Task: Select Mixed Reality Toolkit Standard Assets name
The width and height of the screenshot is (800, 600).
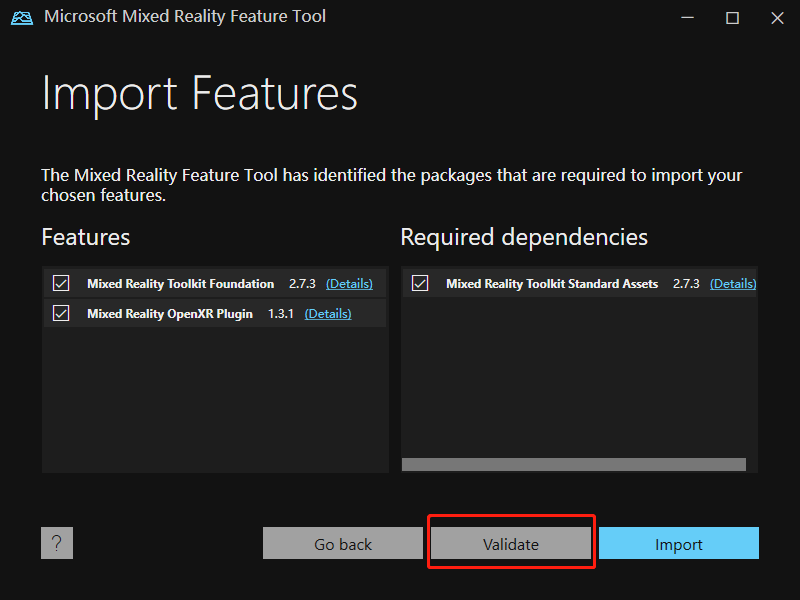Action: pyautogui.click(x=552, y=284)
